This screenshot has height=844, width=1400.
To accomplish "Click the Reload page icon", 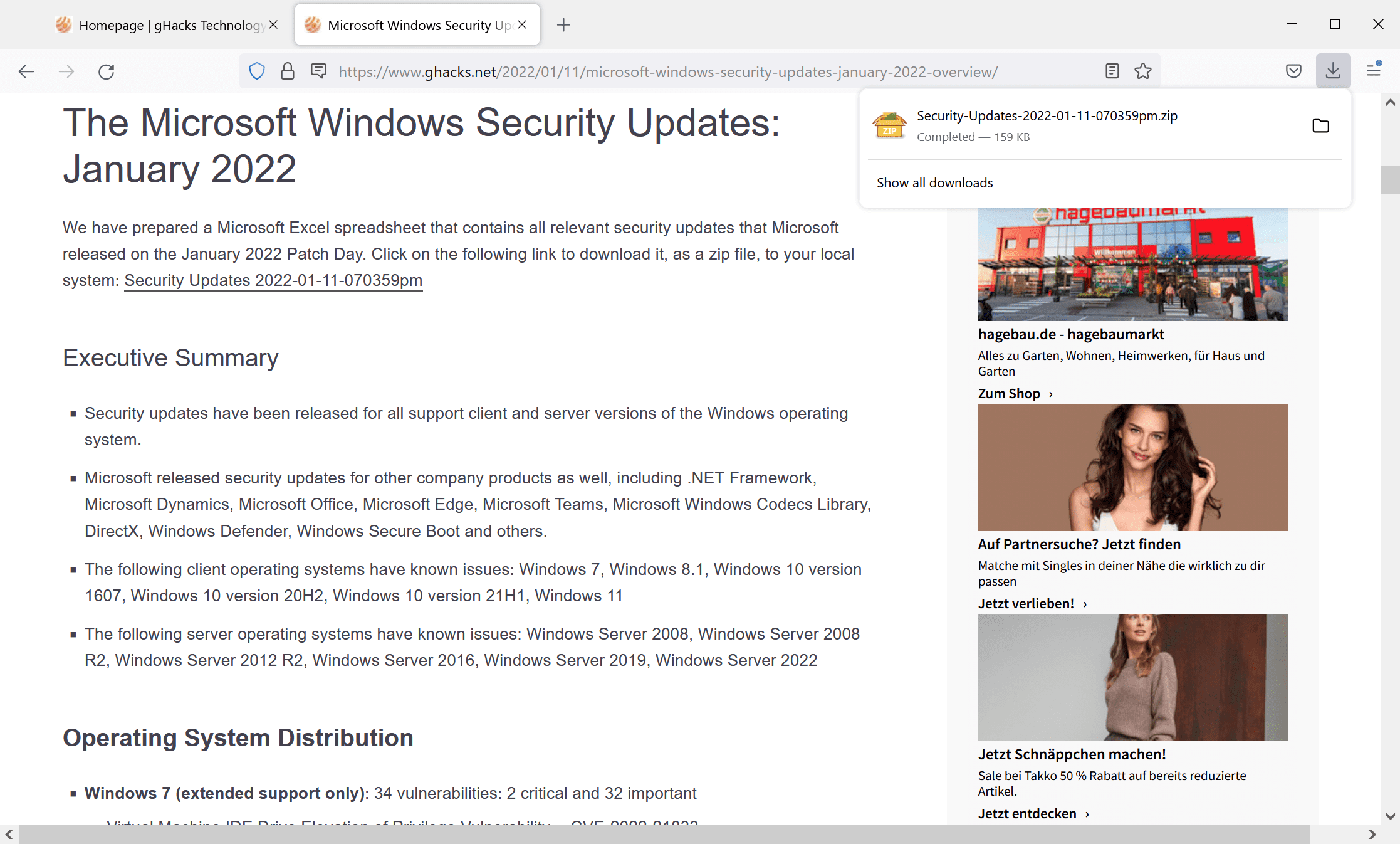I will (x=107, y=71).
